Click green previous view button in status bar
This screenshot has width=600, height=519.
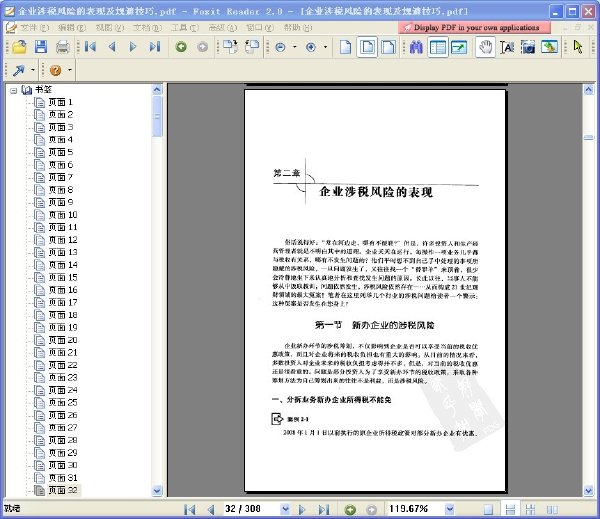click(x=350, y=509)
